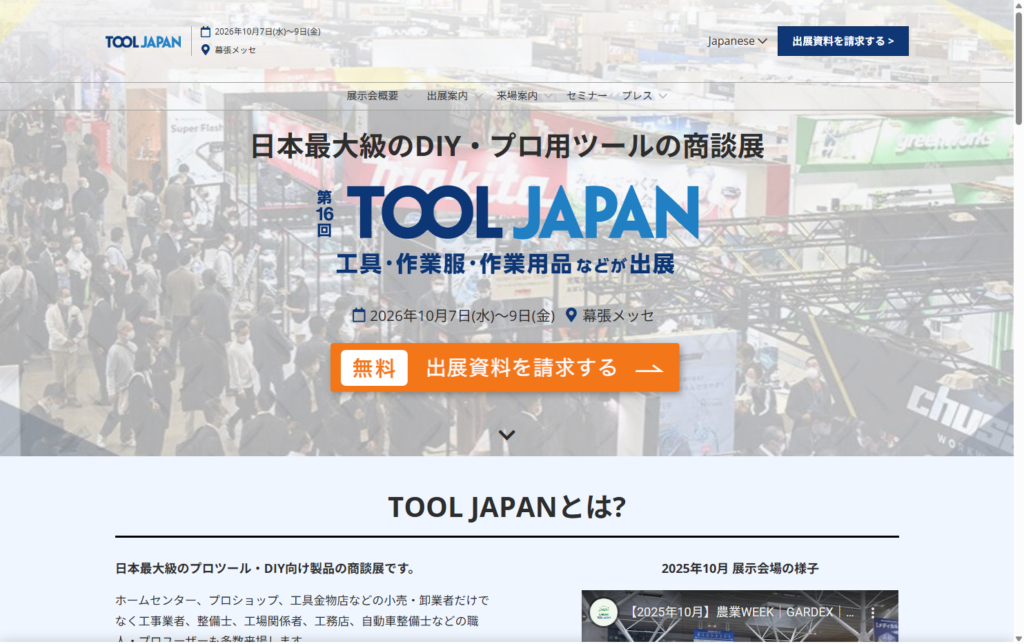This screenshot has height=644, width=1024.
Task: Expand the 出展案内 navigation menu
Action: tap(453, 96)
